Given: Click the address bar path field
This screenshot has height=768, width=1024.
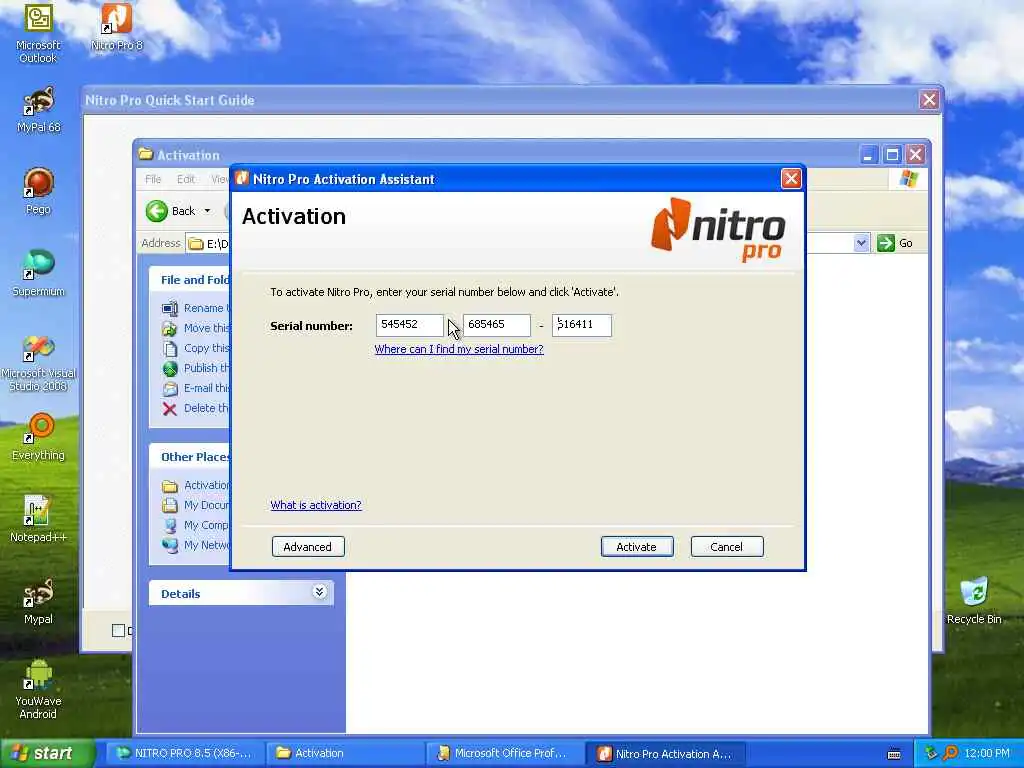Looking at the screenshot, I should [208, 244].
